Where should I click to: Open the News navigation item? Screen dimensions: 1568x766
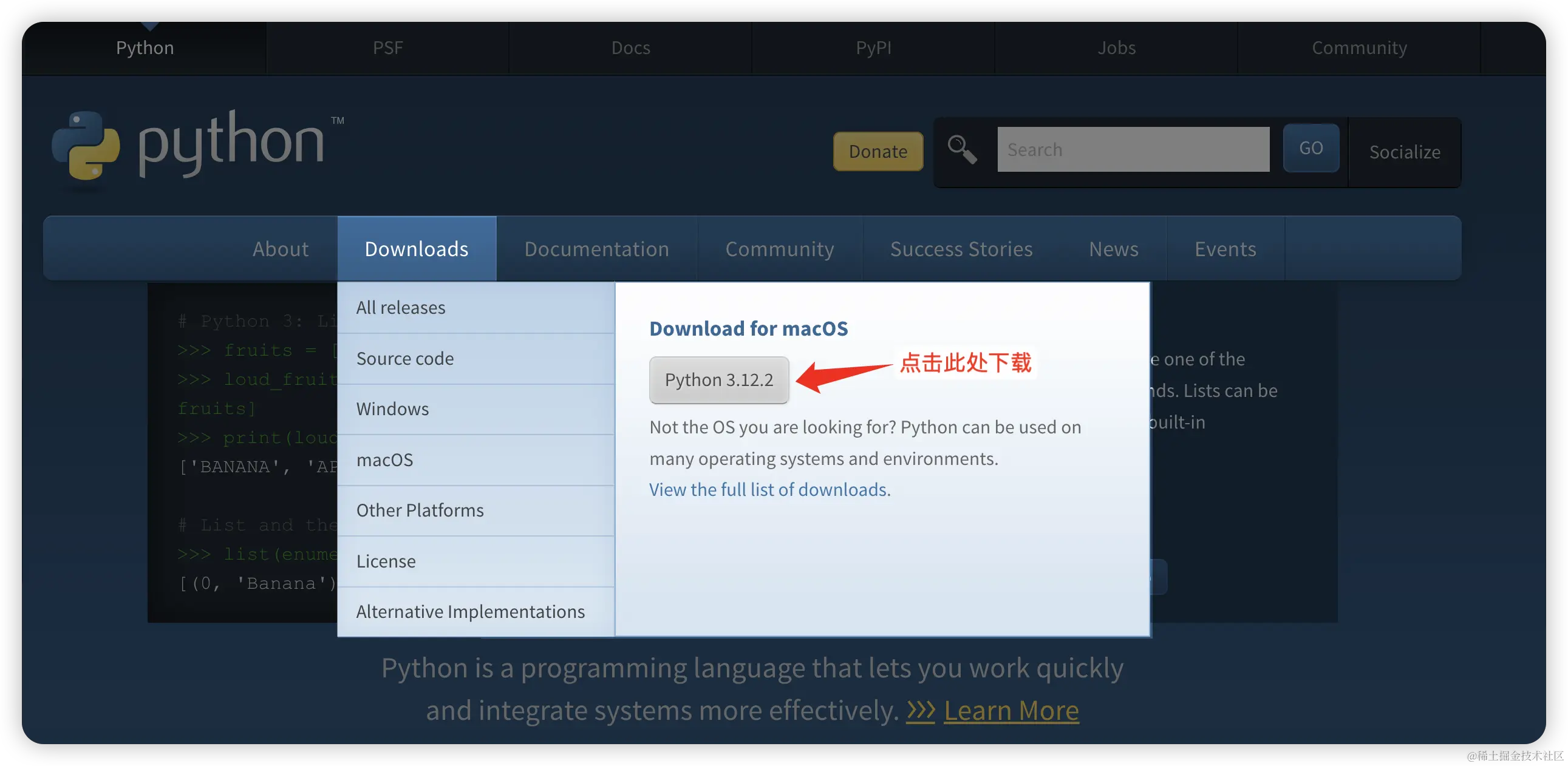coord(1113,248)
